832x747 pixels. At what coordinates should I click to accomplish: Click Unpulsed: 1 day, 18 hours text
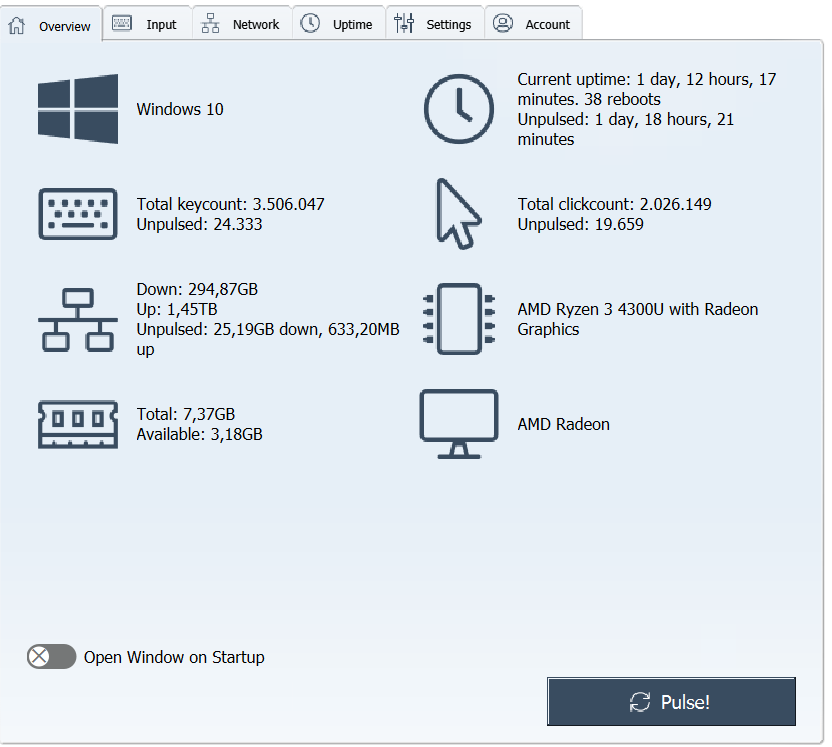tap(626, 129)
